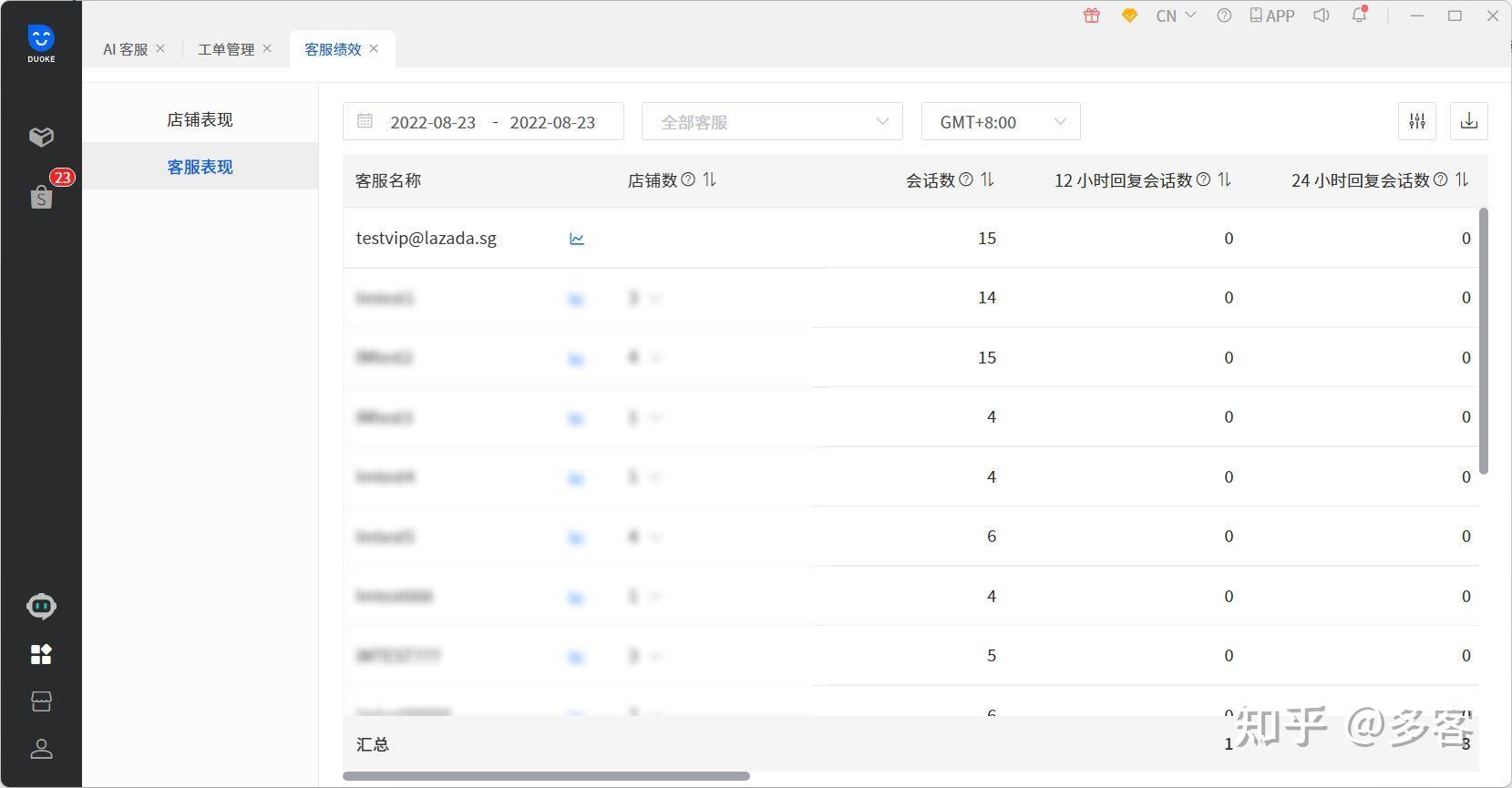This screenshot has width=1512, height=788.
Task: Click the help icon beside 会话数
Action: coord(966,179)
